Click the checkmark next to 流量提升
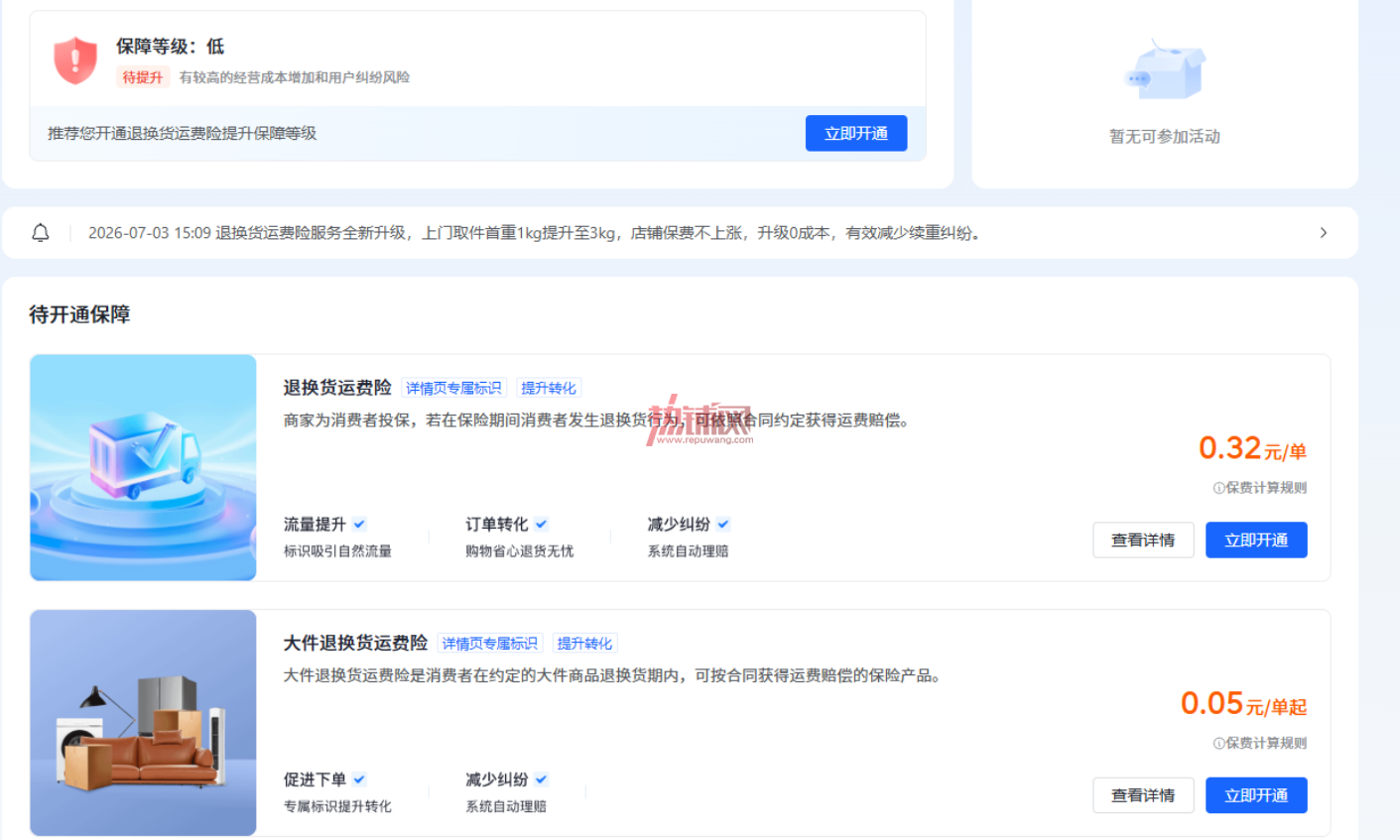Screen dimensions: 1400x840 359,524
